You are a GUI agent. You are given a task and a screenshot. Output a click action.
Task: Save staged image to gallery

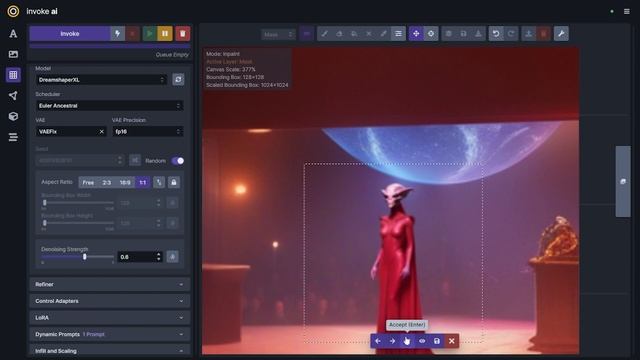[x=437, y=341]
